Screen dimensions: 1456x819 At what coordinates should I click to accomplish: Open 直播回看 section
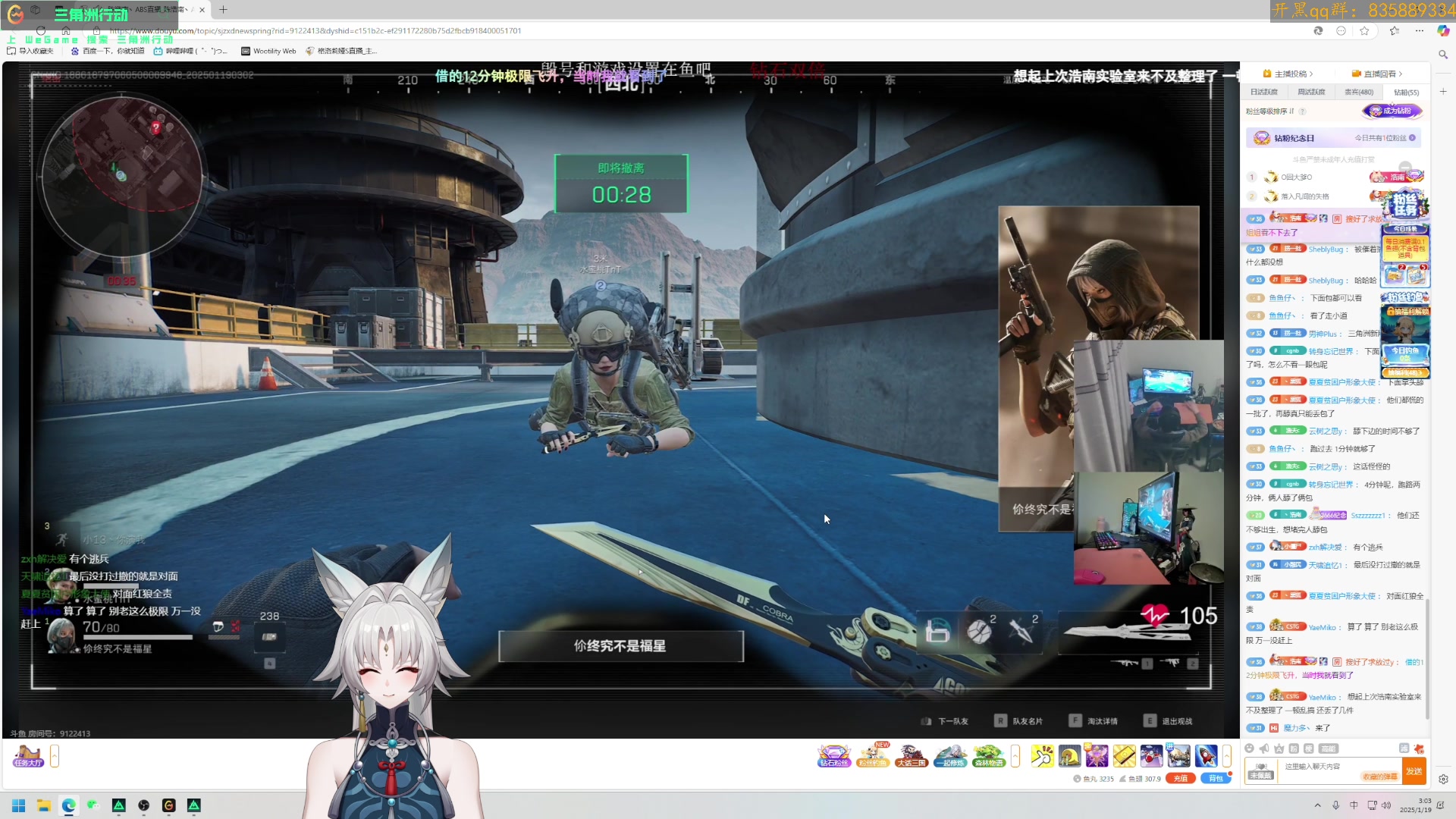[x=1377, y=74]
